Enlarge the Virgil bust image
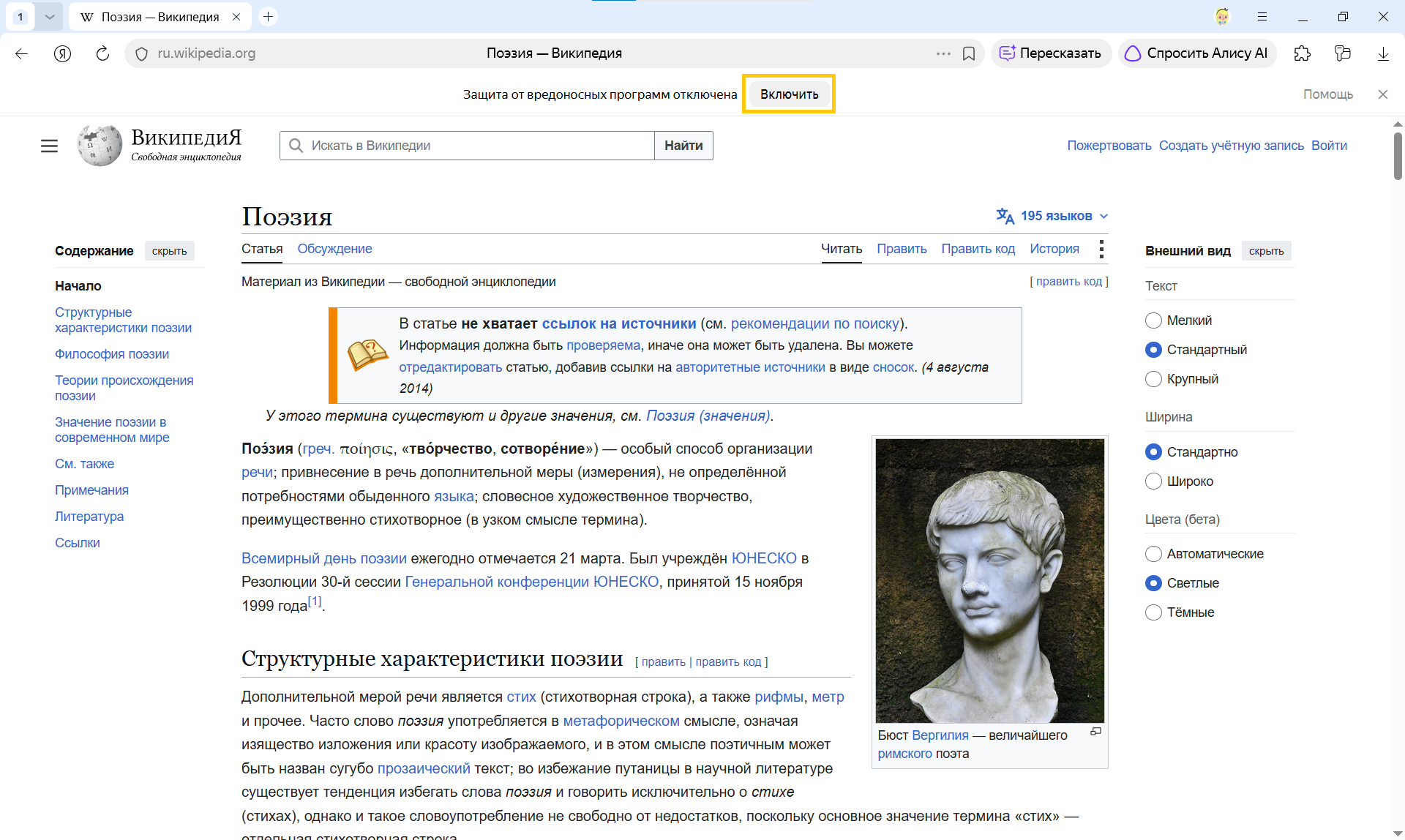The image size is (1405, 840). tap(1095, 732)
